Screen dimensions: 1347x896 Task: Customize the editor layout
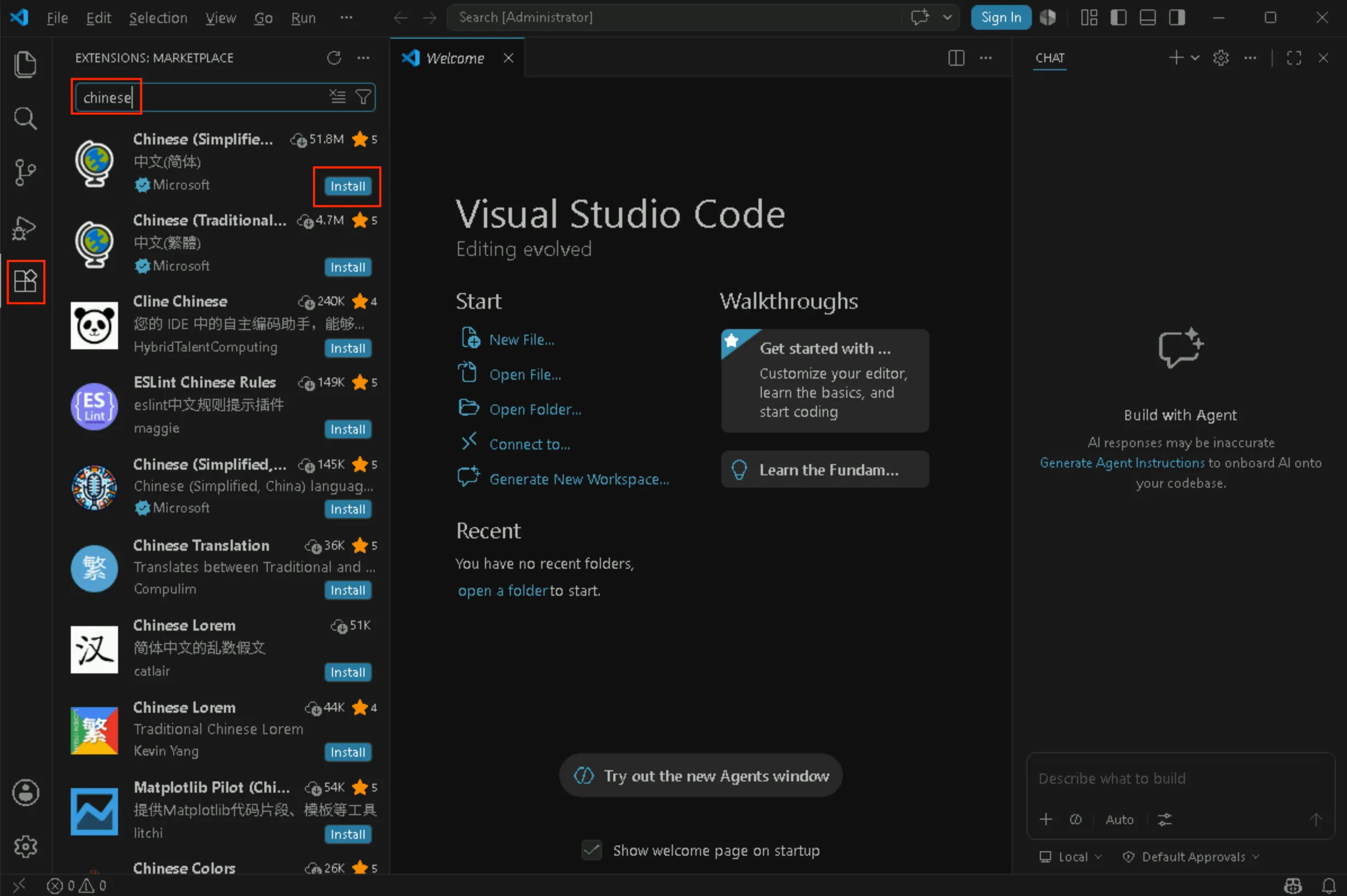[x=1089, y=18]
